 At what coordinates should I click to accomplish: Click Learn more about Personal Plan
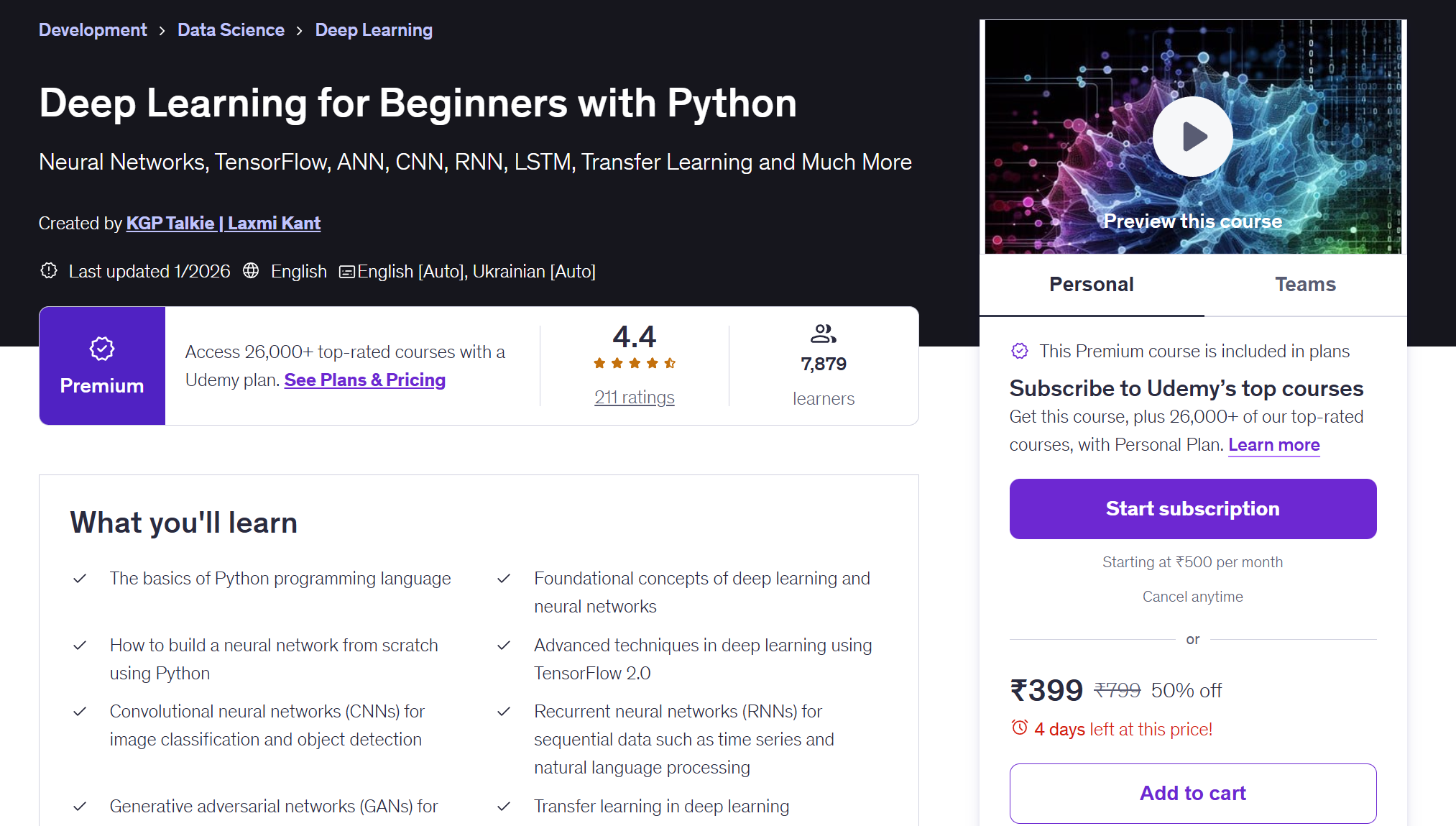click(x=1273, y=444)
